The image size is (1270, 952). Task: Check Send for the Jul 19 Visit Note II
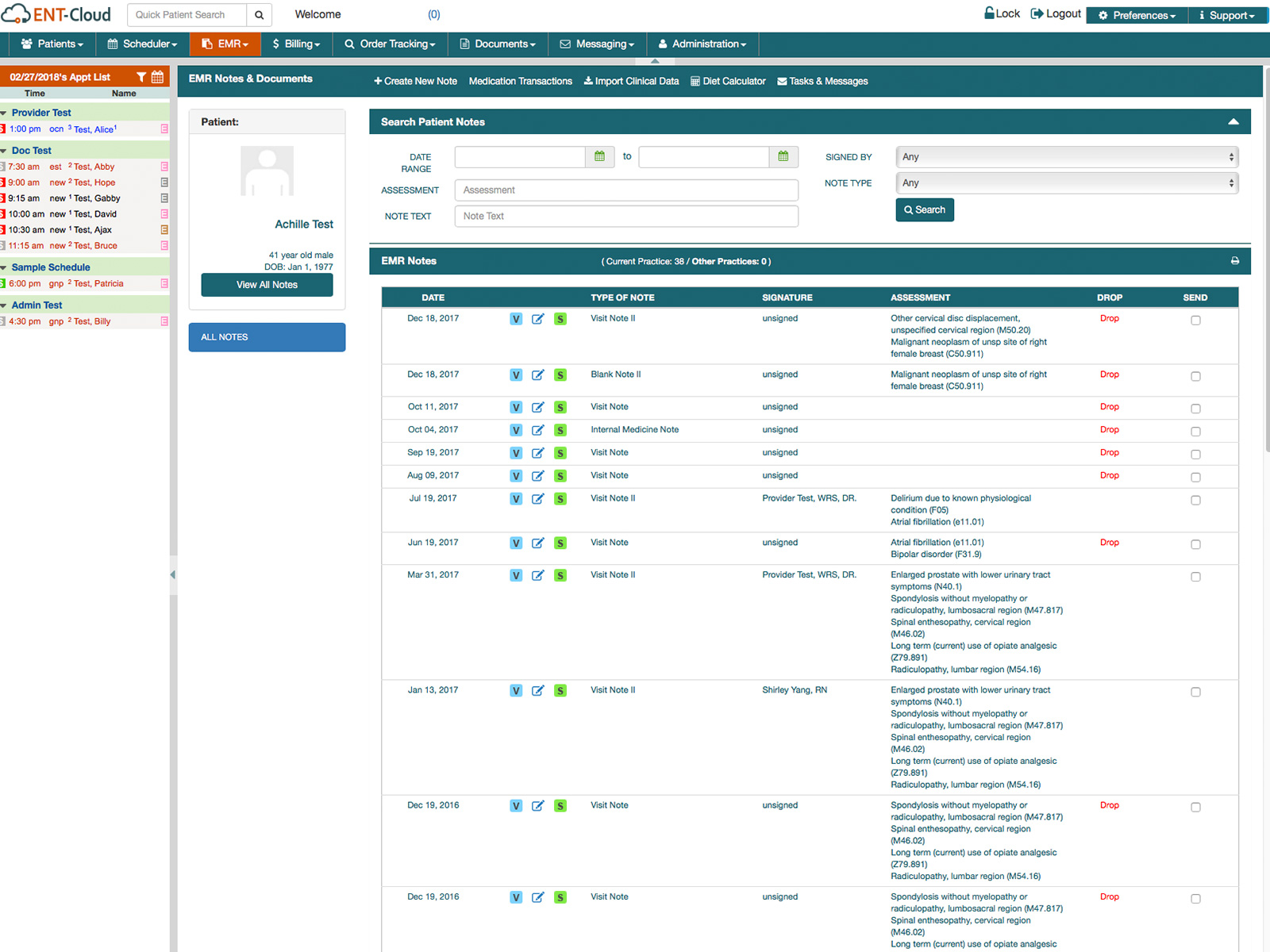tap(1195, 500)
